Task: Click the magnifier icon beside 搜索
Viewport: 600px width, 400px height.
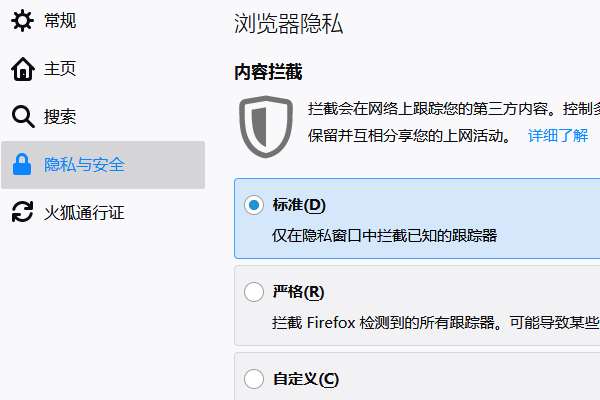Action: point(23,116)
